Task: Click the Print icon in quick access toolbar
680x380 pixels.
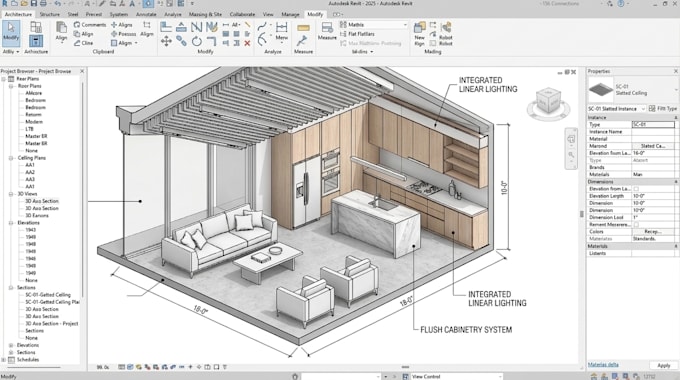Action: 43,4
